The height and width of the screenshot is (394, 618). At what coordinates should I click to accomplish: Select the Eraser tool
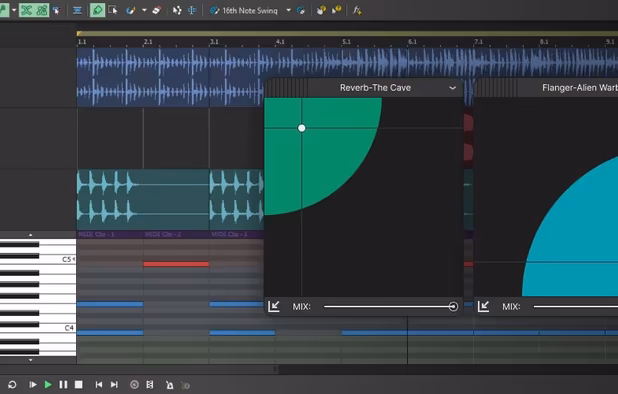[x=156, y=10]
